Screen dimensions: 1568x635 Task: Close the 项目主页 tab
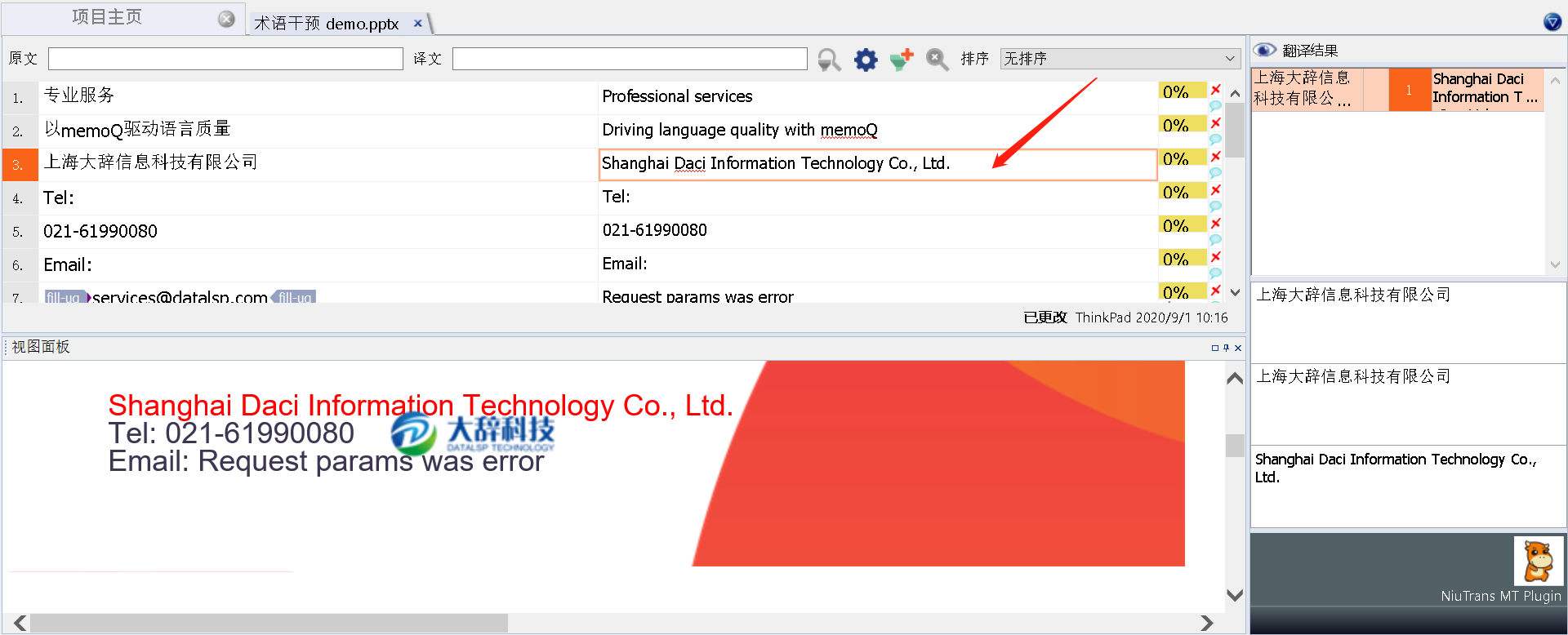tap(226, 19)
